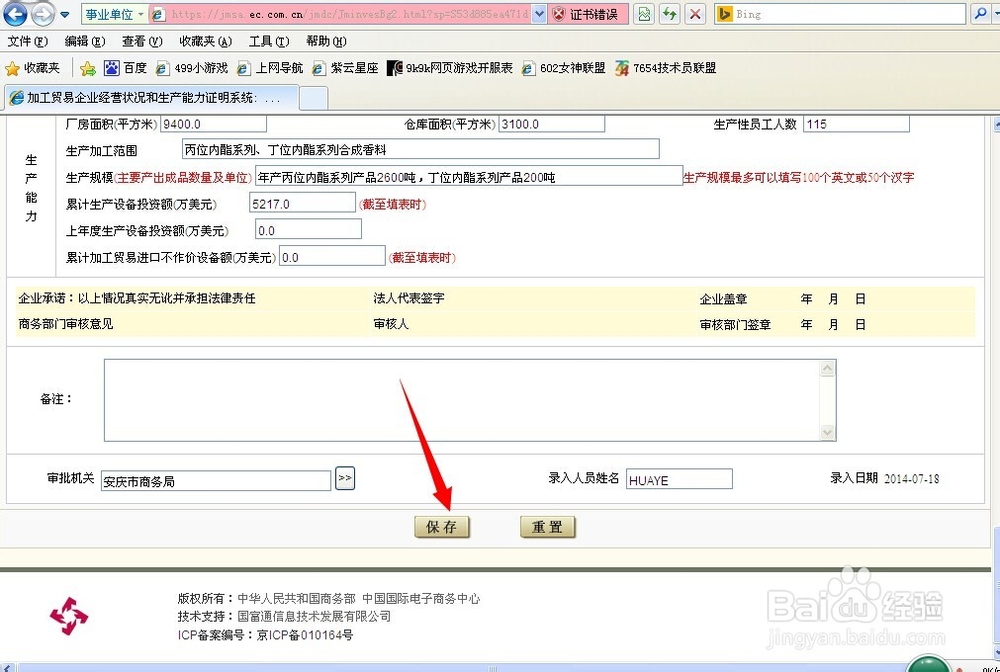Click the red stop loading icon

(x=696, y=14)
